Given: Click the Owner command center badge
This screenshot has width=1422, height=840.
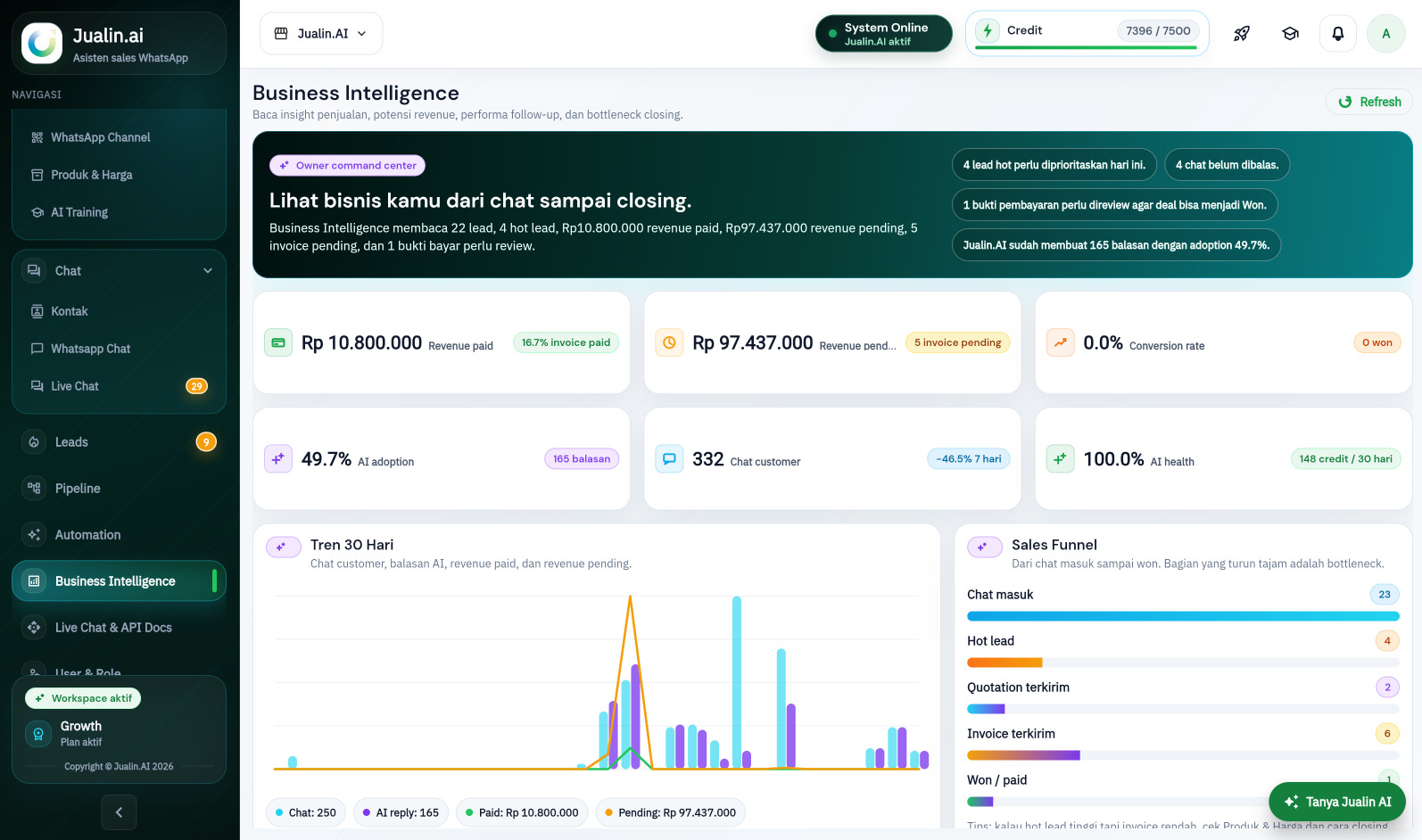Looking at the screenshot, I should (348, 165).
